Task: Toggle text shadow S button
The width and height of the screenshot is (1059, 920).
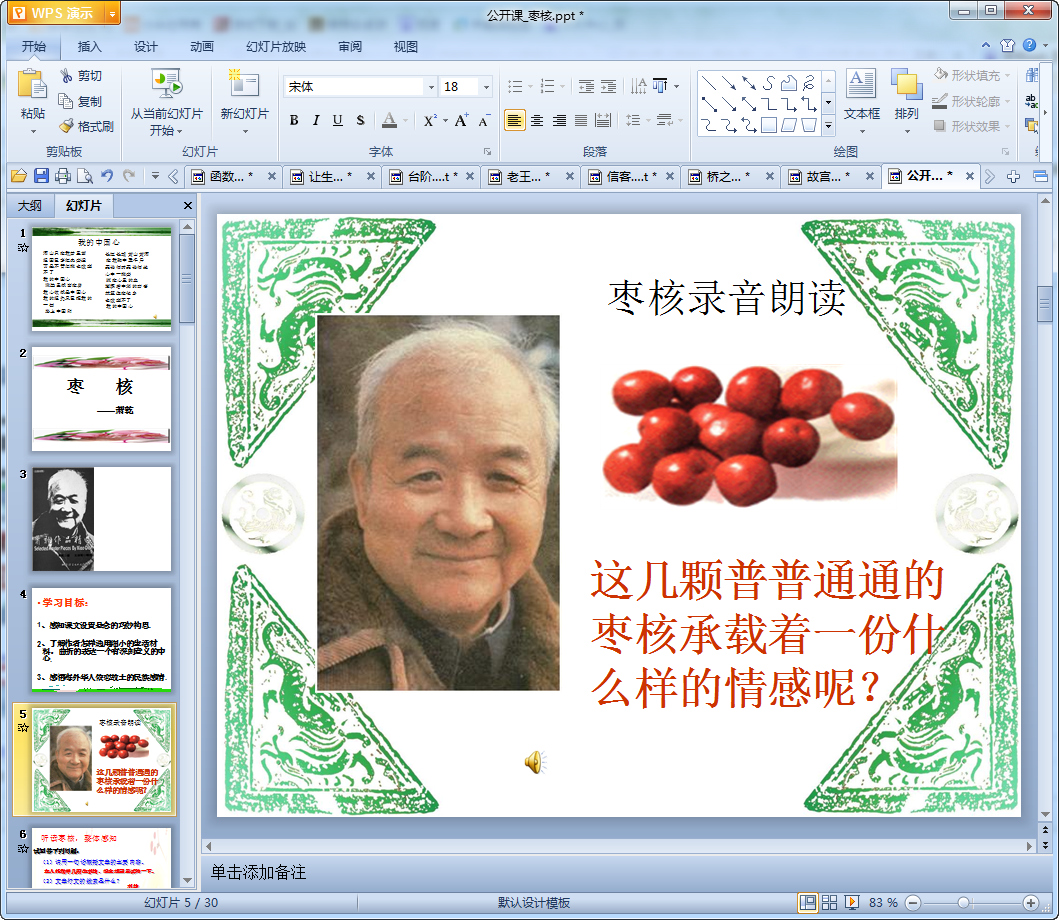Action: coord(360,120)
